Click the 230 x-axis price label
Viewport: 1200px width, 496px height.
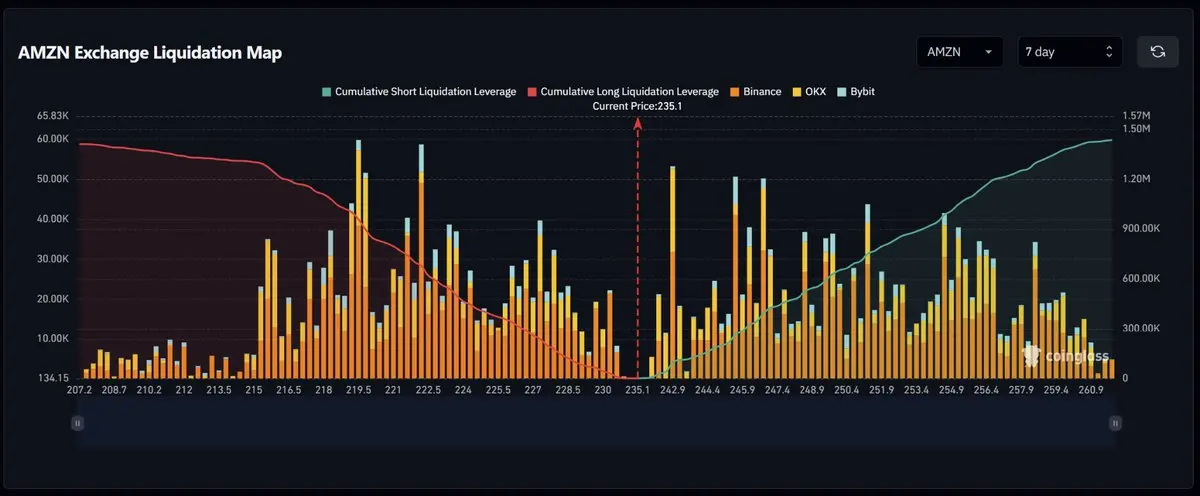pyautogui.click(x=602, y=391)
